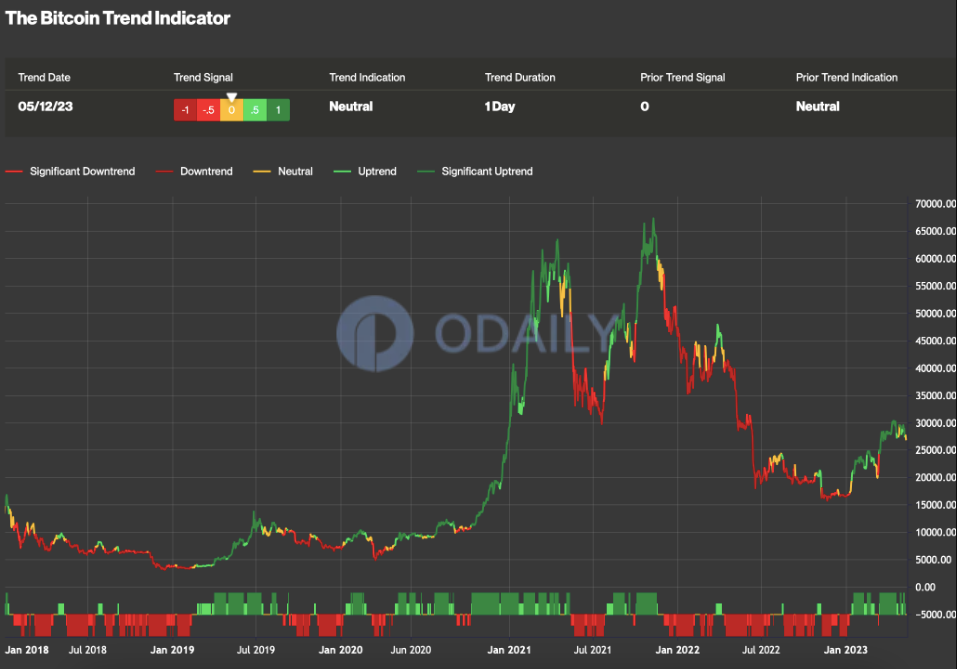The image size is (957, 669).
Task: Click the Trend Date column header
Action: (x=44, y=77)
